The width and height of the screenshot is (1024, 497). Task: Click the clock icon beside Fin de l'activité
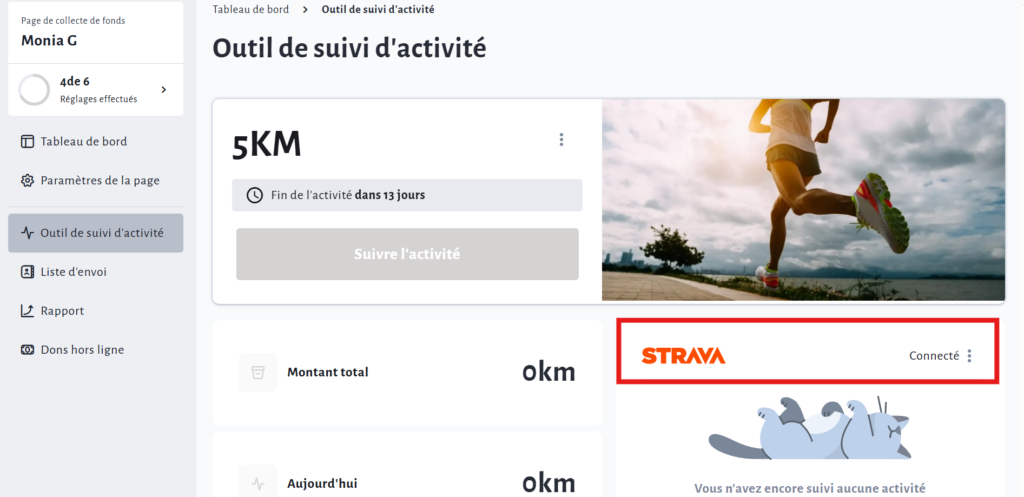click(x=255, y=195)
